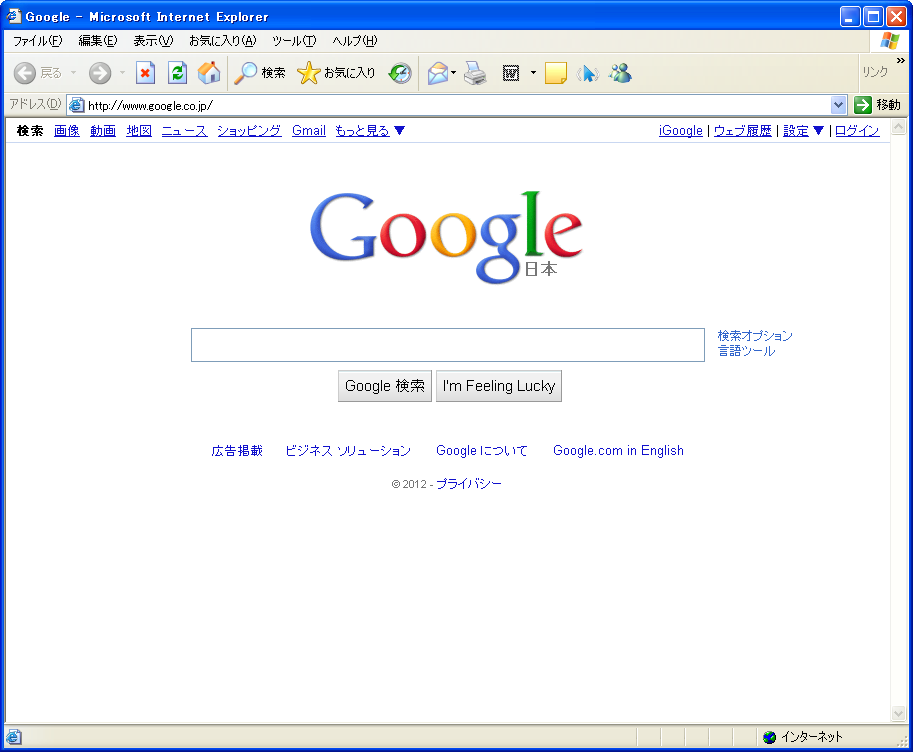Click the Forward arrow button
The image size is (913, 752).
click(100, 73)
